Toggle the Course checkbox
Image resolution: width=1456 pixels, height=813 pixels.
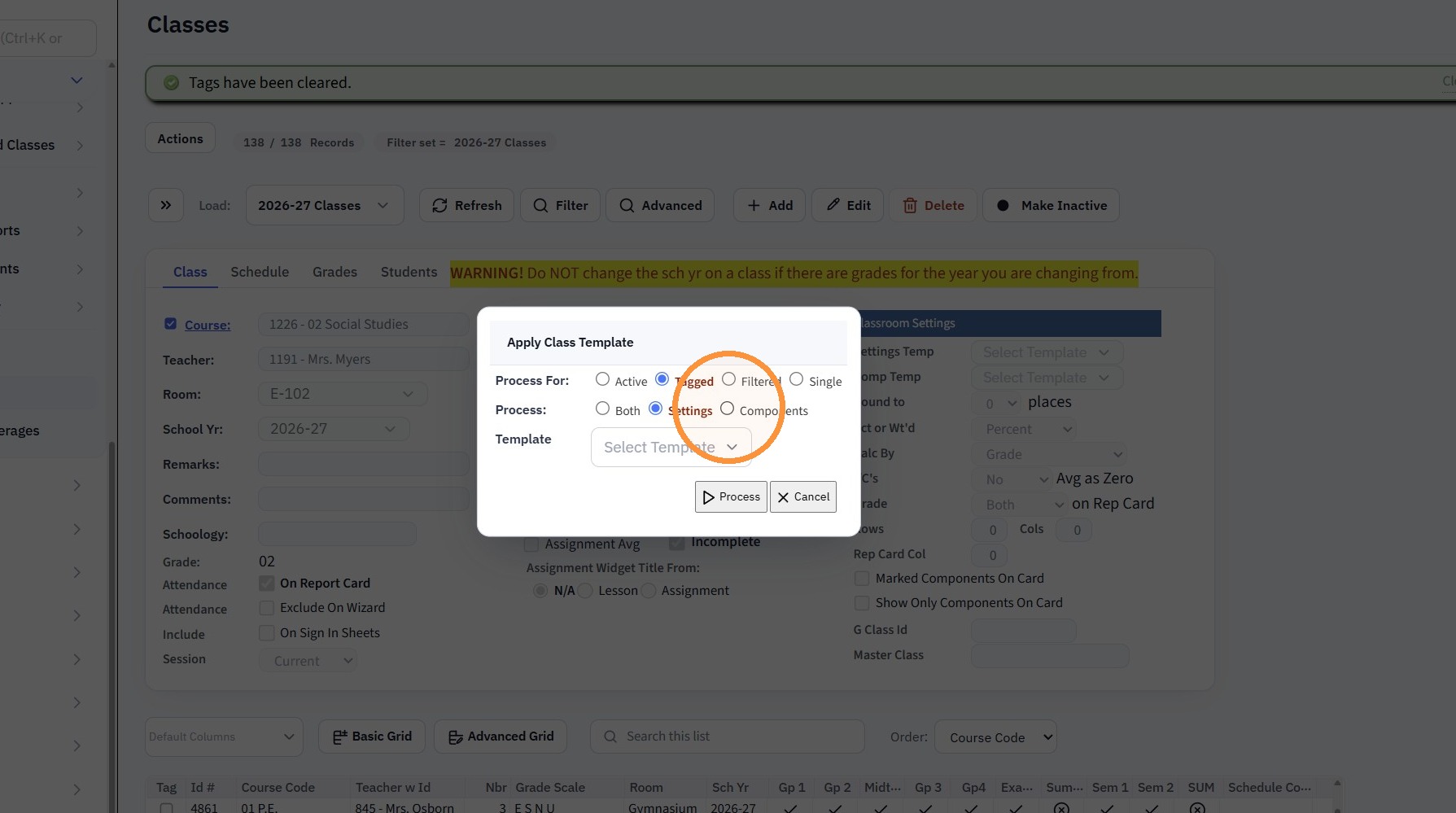(x=170, y=323)
